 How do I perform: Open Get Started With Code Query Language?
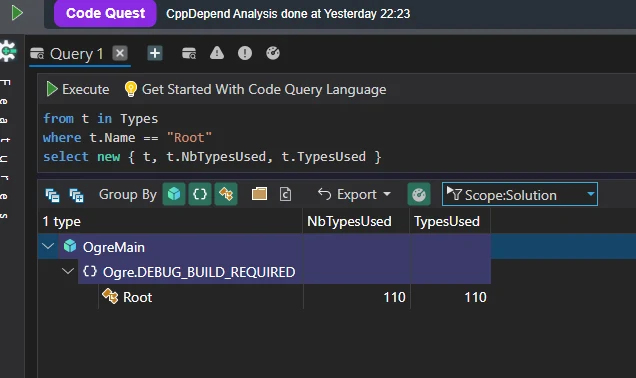[x=255, y=89]
